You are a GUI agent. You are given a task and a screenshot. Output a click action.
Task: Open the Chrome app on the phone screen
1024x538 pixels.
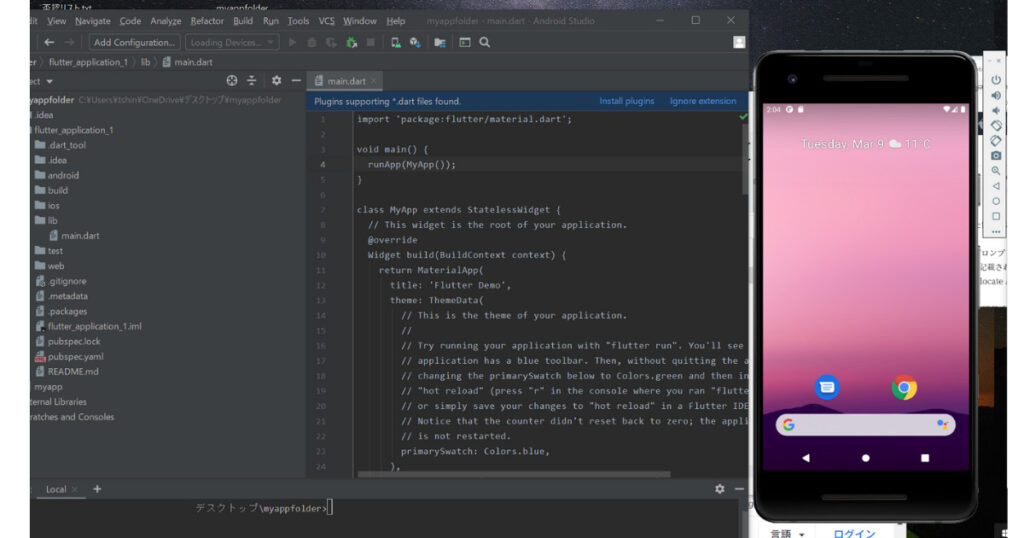click(904, 387)
